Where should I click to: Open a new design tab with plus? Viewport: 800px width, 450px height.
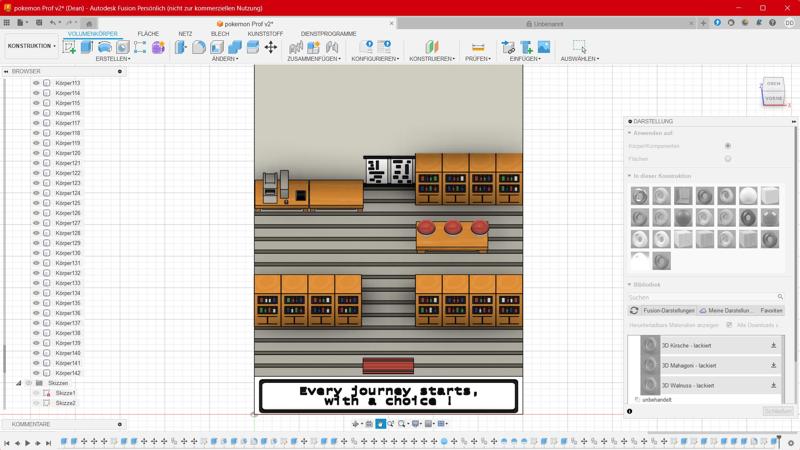coord(703,23)
